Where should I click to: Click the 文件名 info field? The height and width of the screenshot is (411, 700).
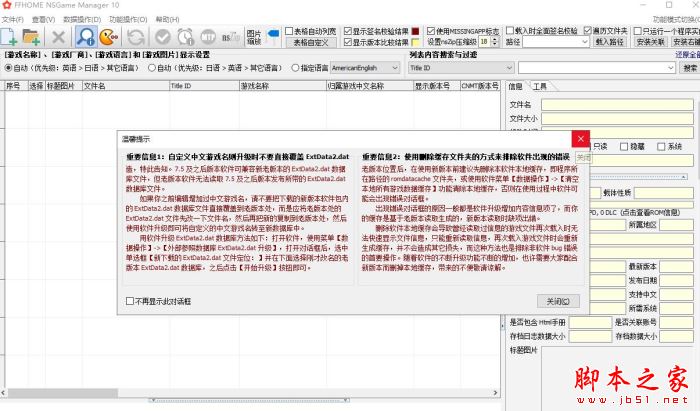(x=617, y=105)
